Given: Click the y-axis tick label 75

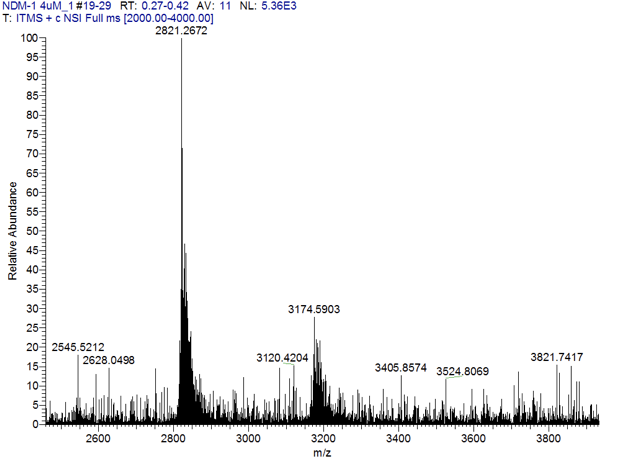Looking at the screenshot, I should [32, 134].
